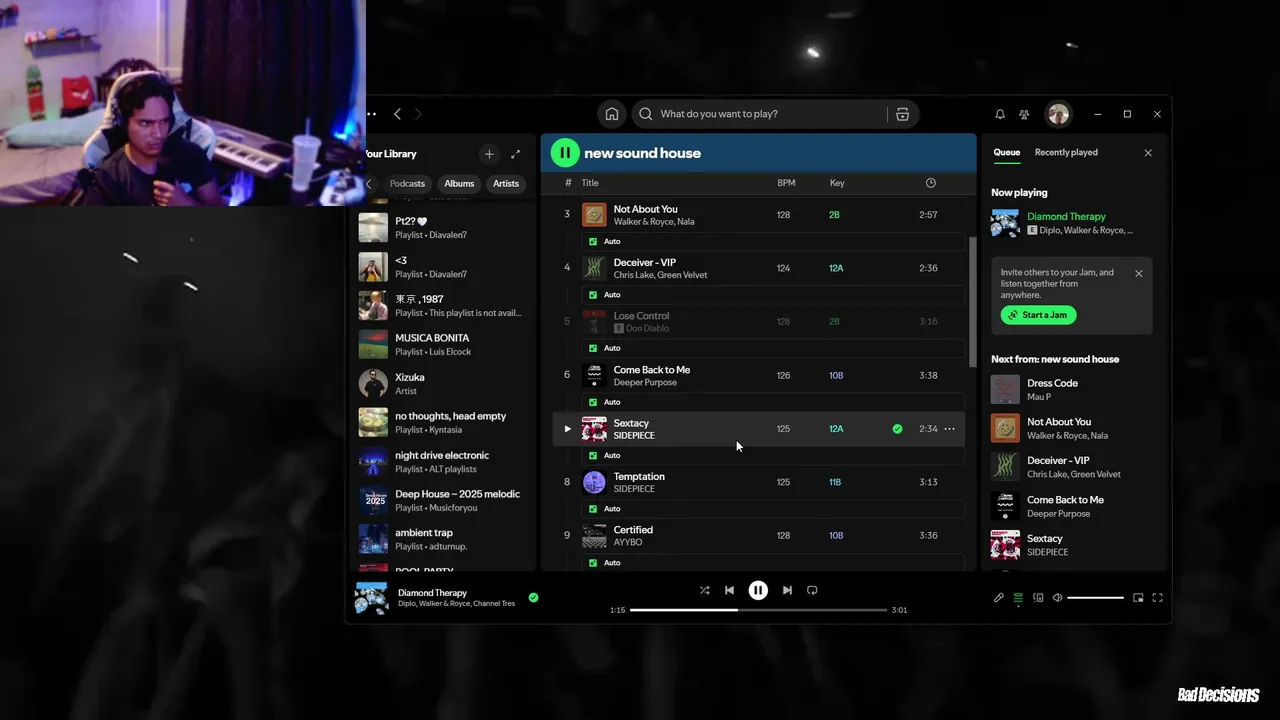Filter library by Podcasts
Image resolution: width=1280 pixels, height=720 pixels.
pyautogui.click(x=407, y=184)
